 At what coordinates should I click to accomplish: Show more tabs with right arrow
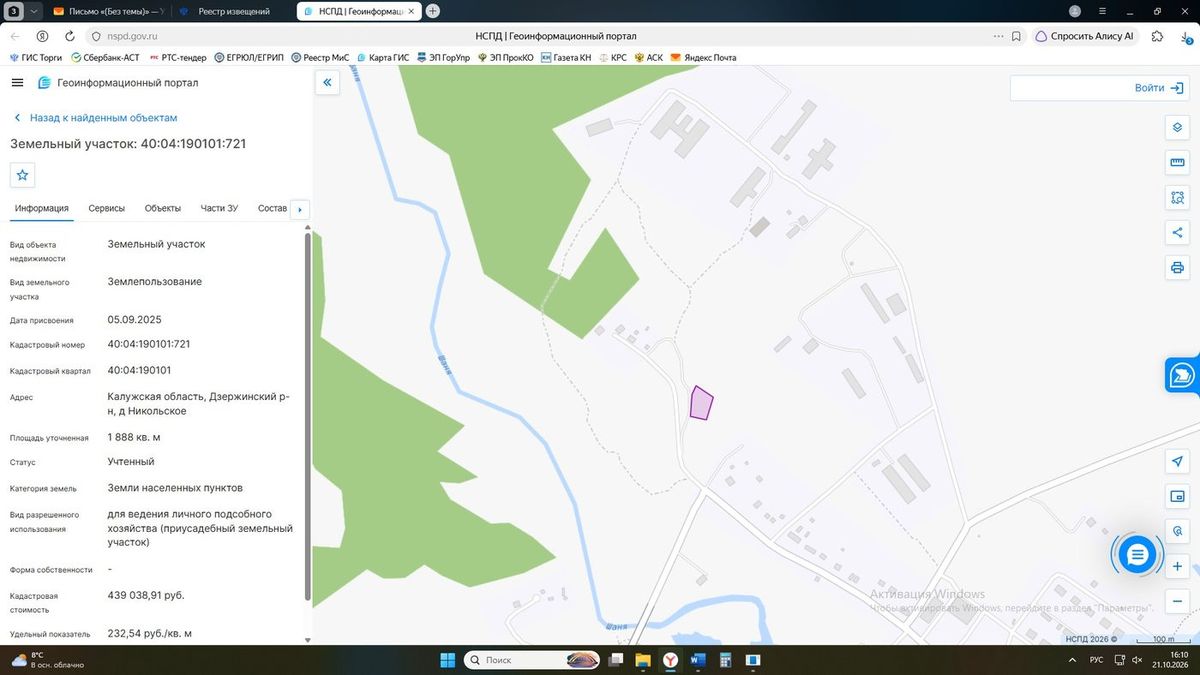click(x=300, y=210)
